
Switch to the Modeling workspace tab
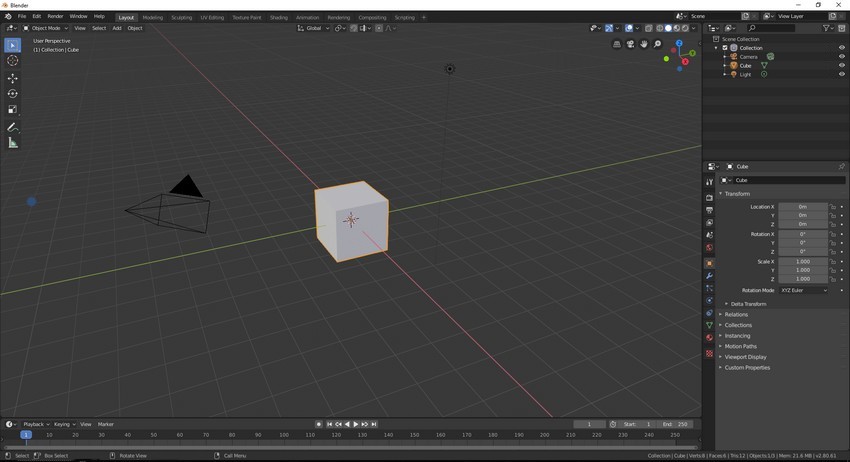tap(152, 17)
